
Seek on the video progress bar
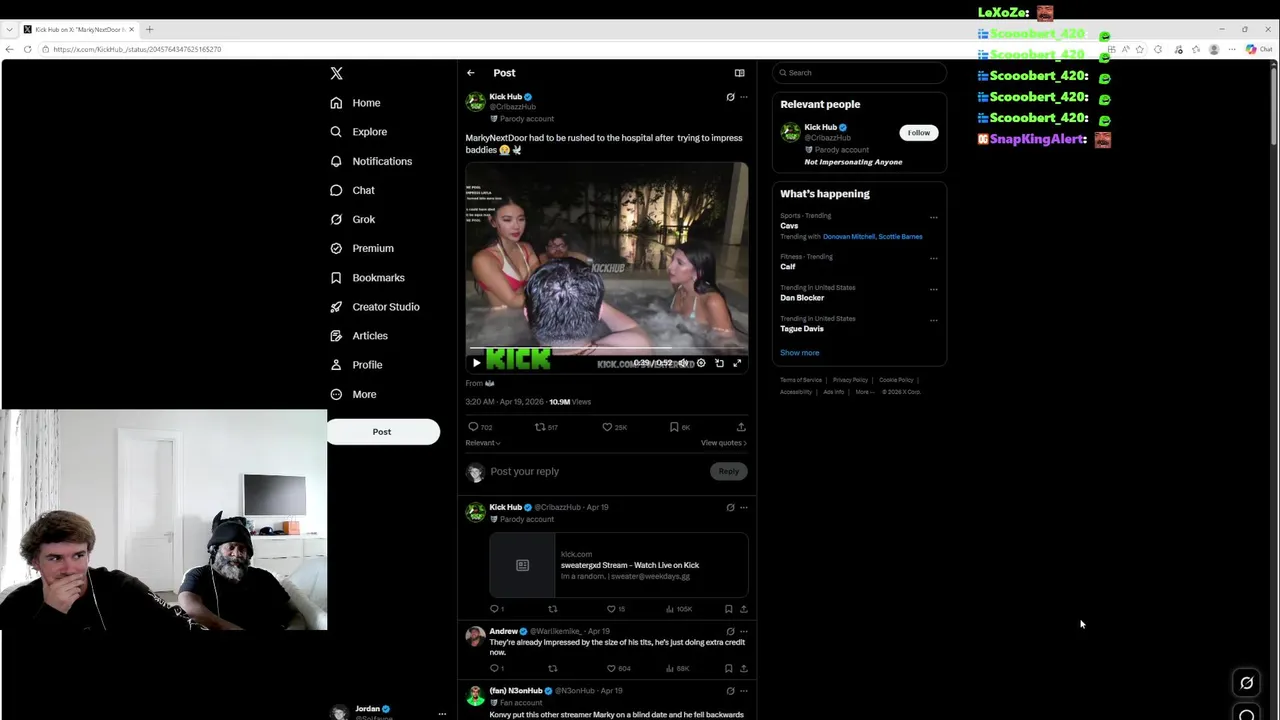[x=606, y=350]
